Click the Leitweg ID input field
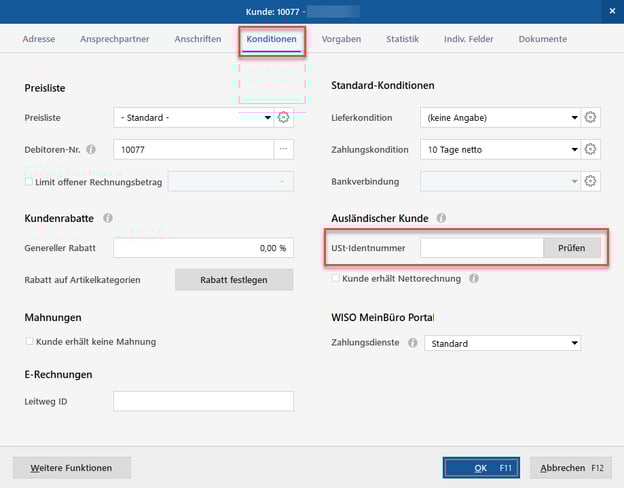The width and height of the screenshot is (624, 488). (203, 401)
